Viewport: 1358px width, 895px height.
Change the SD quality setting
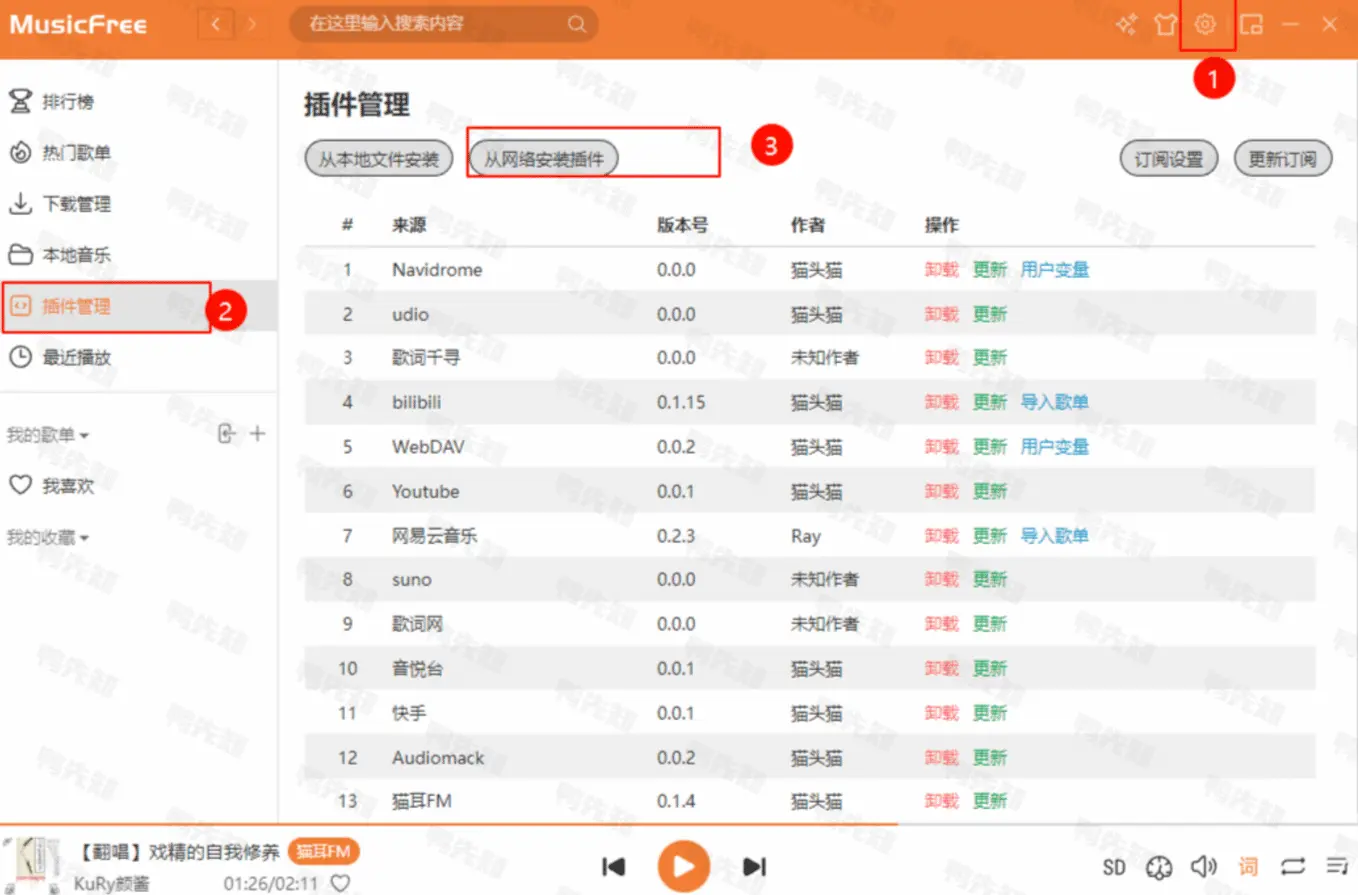point(1114,867)
